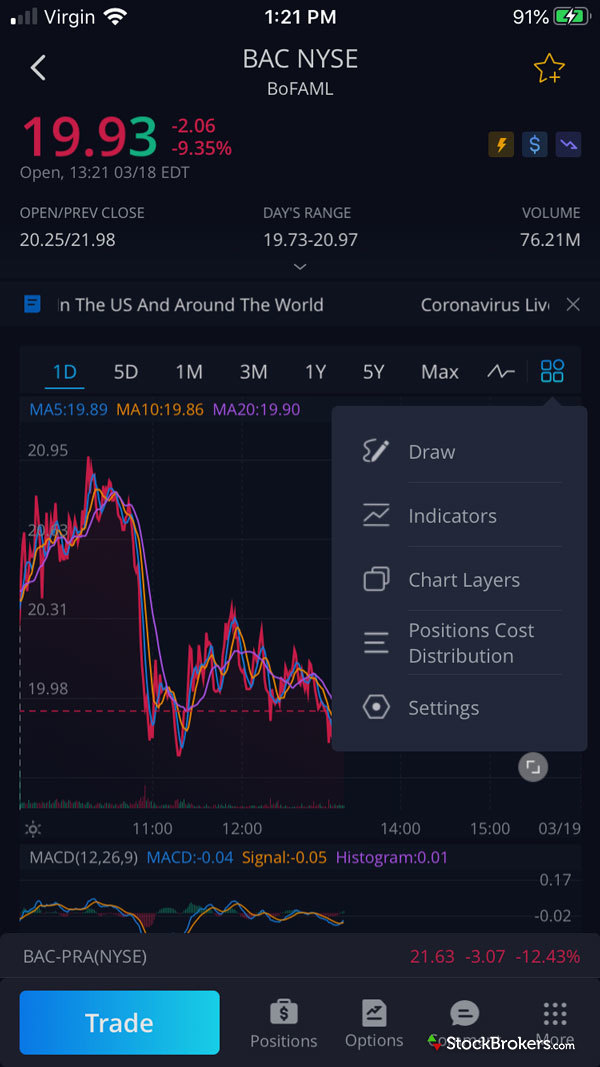
Task: Toggle BAC as favorite with star
Action: point(549,68)
